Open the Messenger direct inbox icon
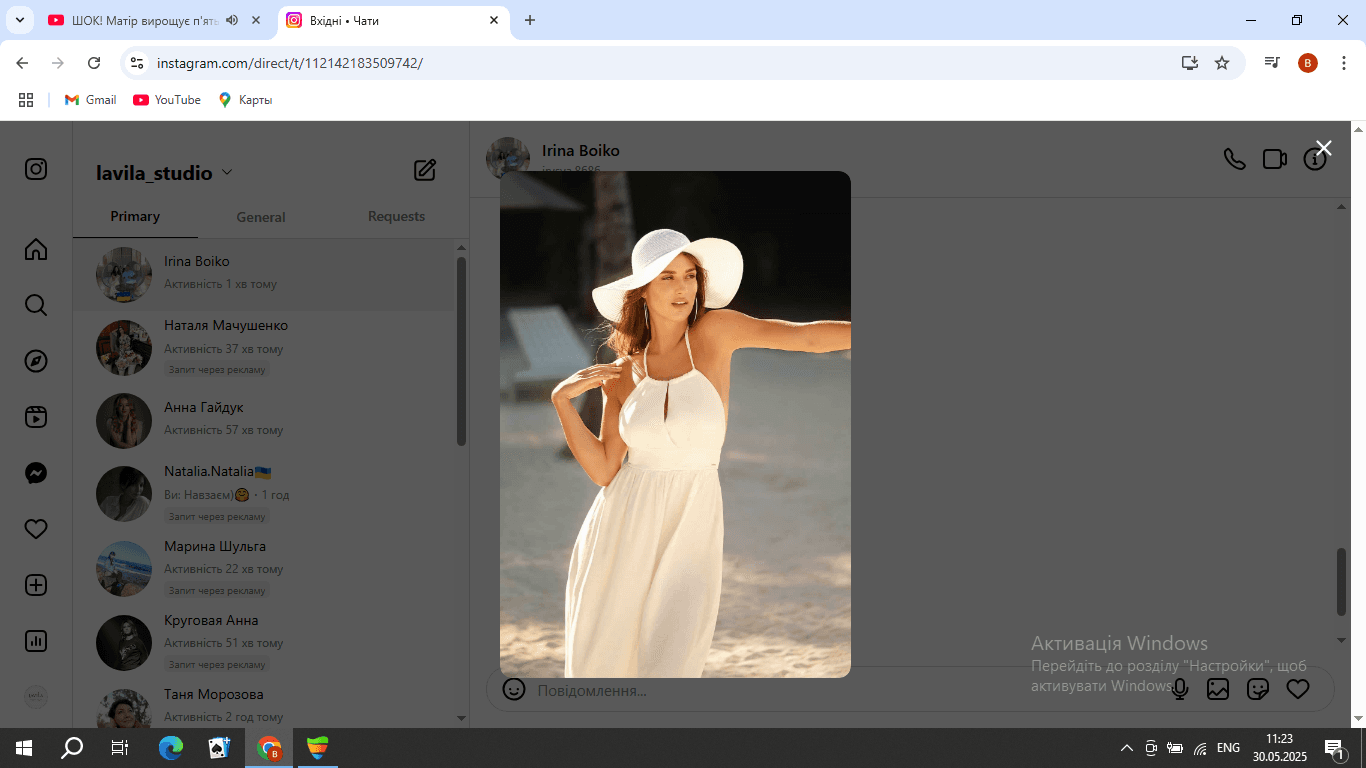This screenshot has height=768, width=1366. pyautogui.click(x=36, y=473)
